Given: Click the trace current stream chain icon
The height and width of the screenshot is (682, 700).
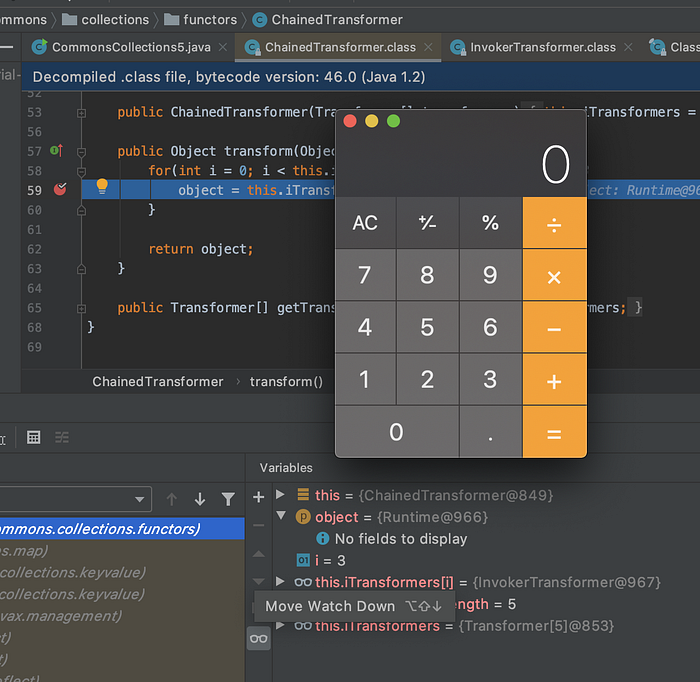Looking at the screenshot, I should [62, 437].
